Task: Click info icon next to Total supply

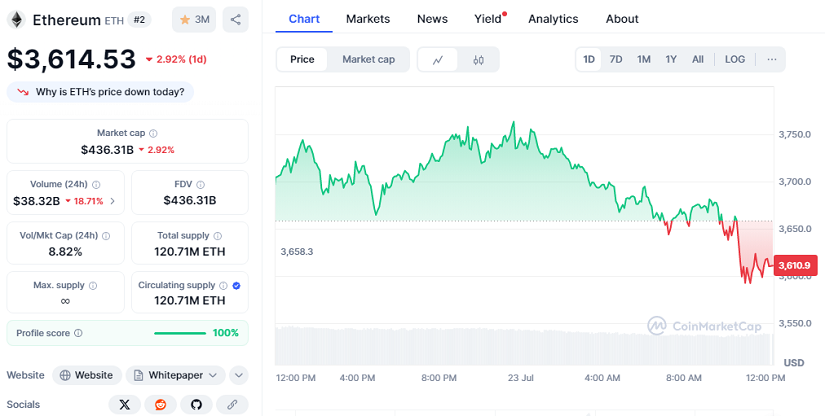Action: point(218,236)
